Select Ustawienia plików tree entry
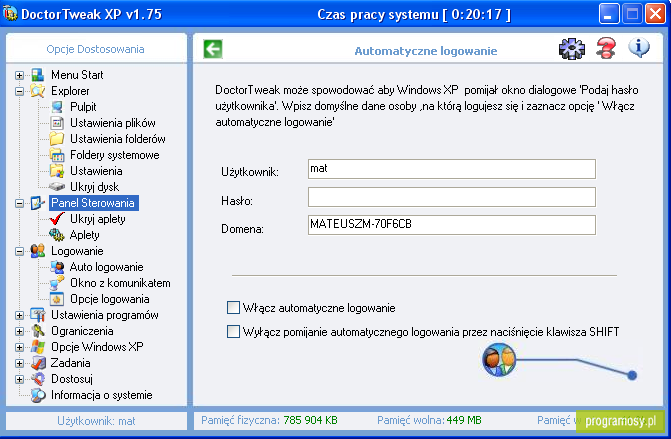 [113, 123]
